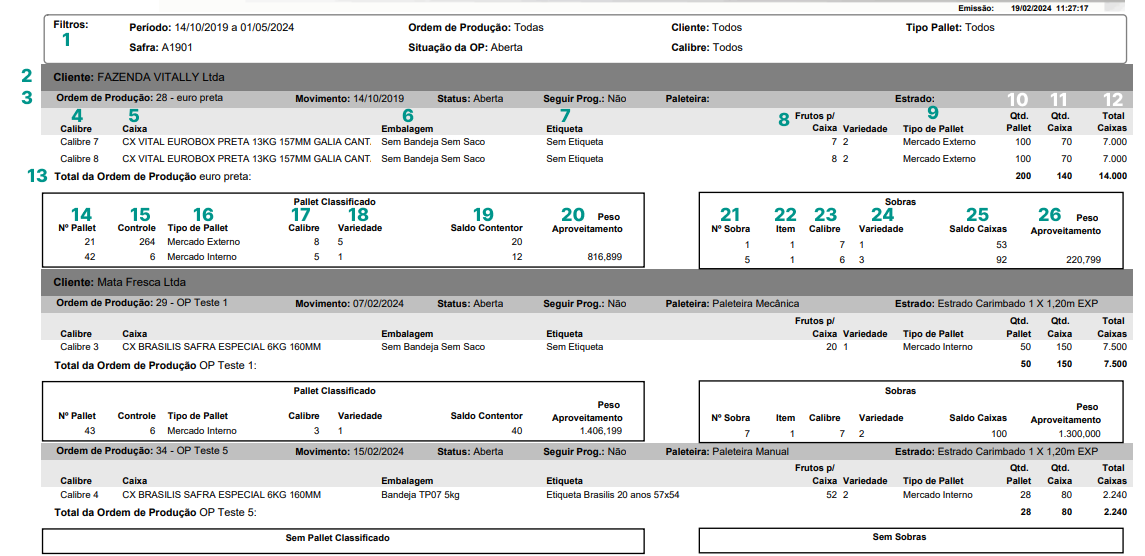The width and height of the screenshot is (1145, 556).
Task: Select the 'Tipo Pallet: Todos' filter
Action: pyautogui.click(x=949, y=28)
